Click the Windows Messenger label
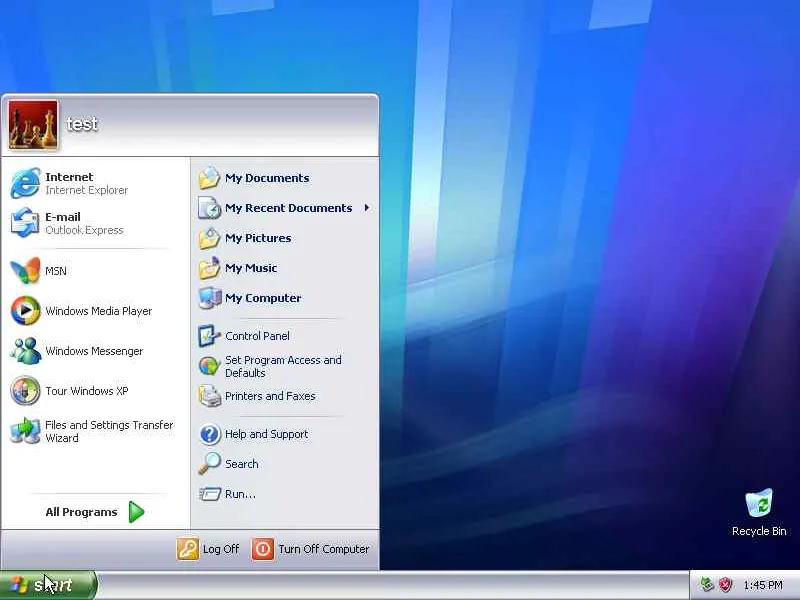Image resolution: width=800 pixels, height=600 pixels. 94,351
